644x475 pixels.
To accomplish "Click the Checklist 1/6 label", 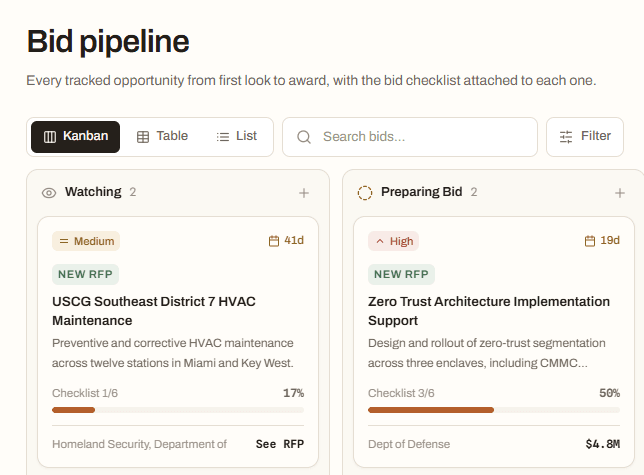I will pos(85,393).
